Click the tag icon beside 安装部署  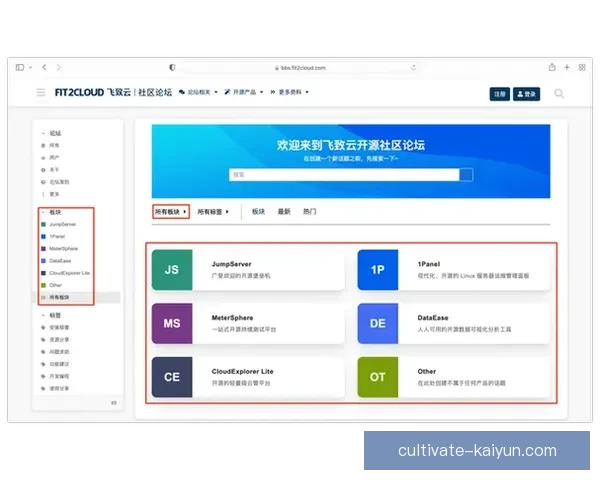tap(43, 328)
